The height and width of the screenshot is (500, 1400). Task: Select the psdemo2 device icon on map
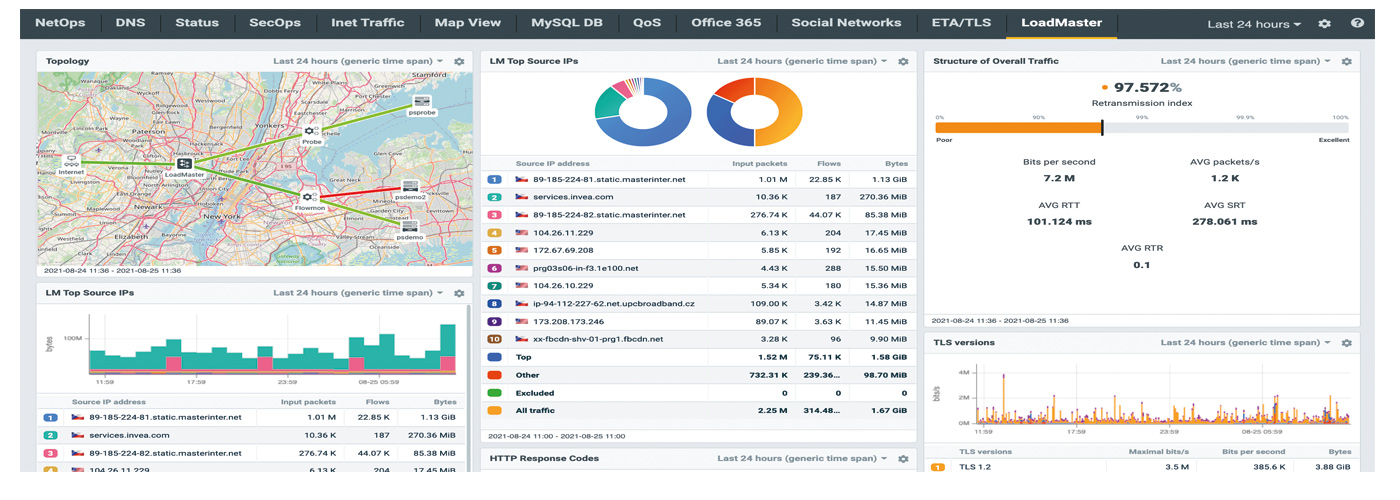click(x=410, y=186)
